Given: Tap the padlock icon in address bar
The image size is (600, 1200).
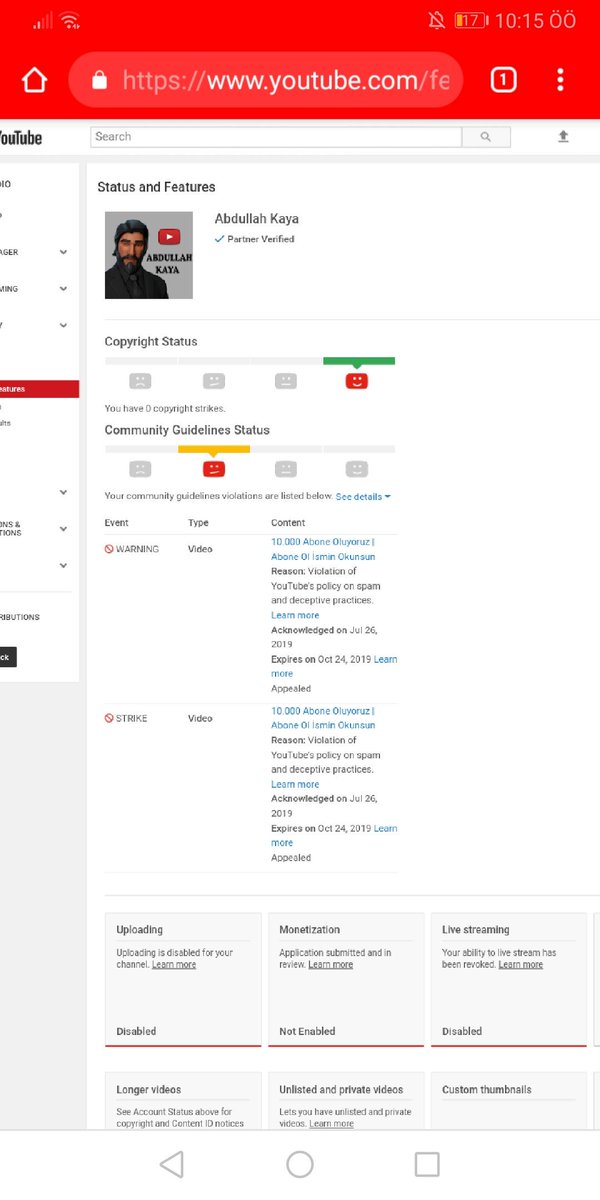Looking at the screenshot, I should click(x=99, y=81).
